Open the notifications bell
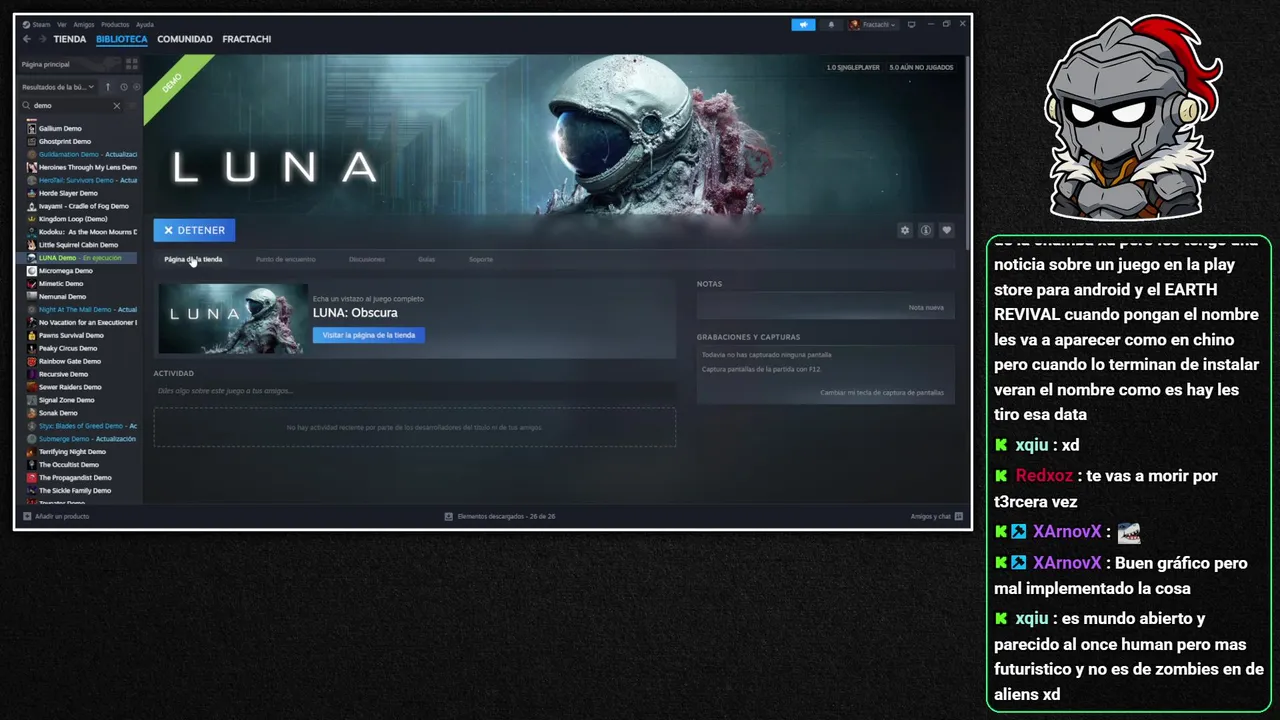The image size is (1280, 720). point(830,24)
